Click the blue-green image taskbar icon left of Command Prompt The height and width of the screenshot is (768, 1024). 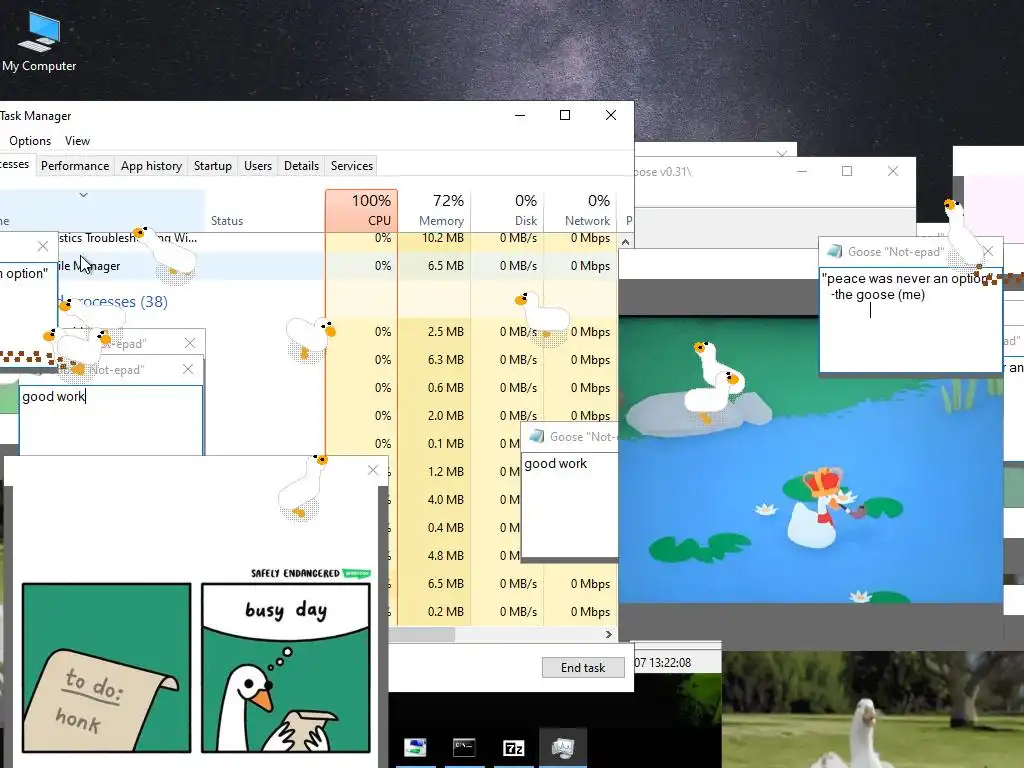(415, 747)
